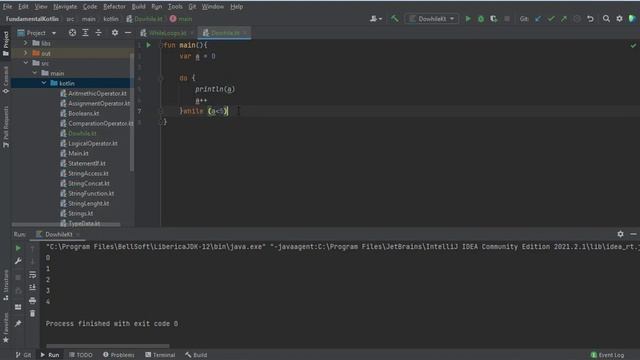Open DowhileKt run configuration dropdown
Screen dimensions: 640x360
coord(431,19)
